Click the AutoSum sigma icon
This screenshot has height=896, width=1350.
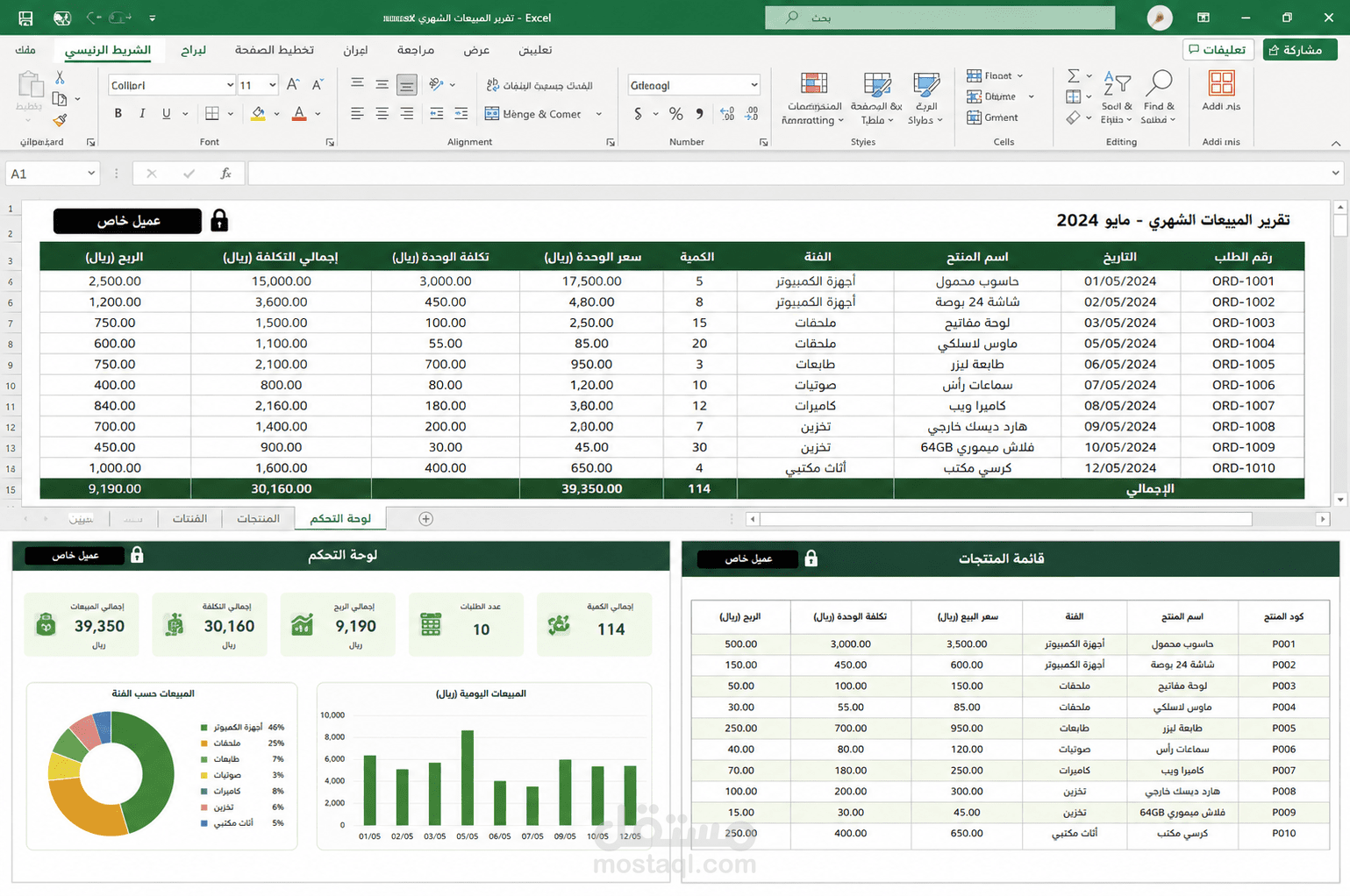(x=1073, y=76)
